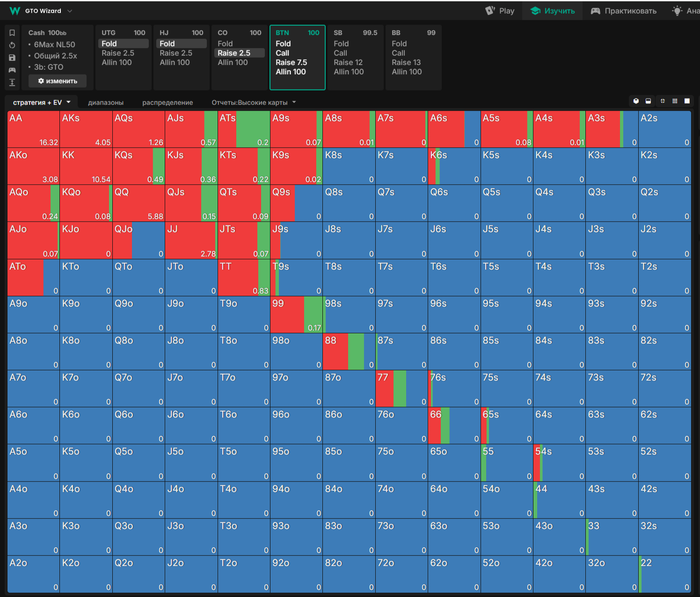
Task: Choose BTN Raise 7.5 action
Action: pos(291,62)
